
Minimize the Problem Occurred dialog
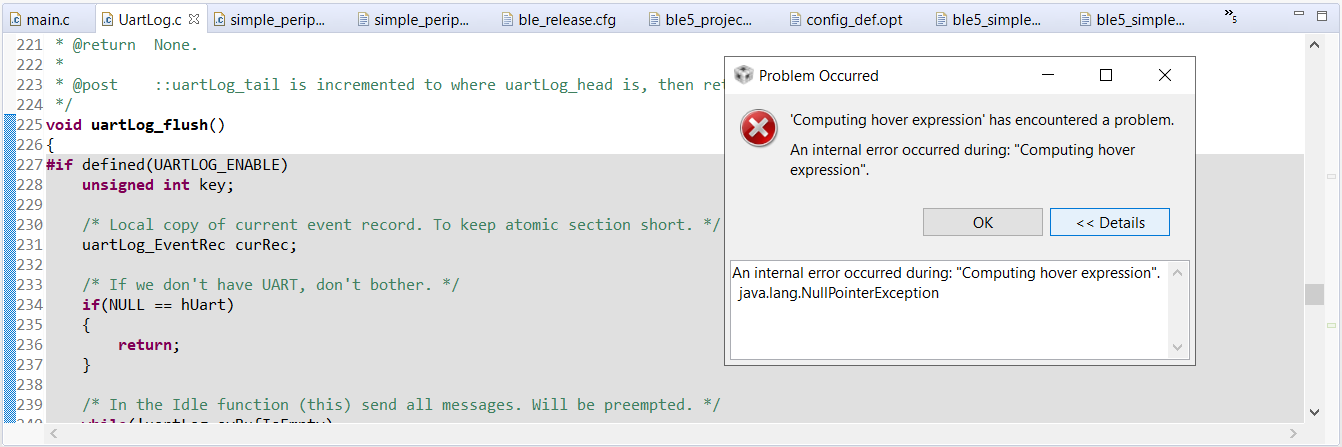[1047, 75]
